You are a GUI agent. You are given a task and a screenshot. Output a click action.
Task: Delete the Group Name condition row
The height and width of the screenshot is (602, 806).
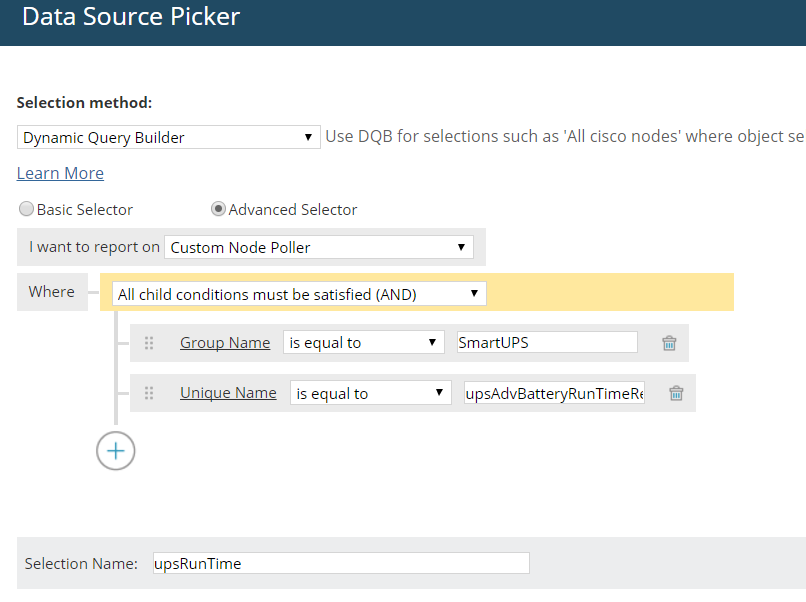pyautogui.click(x=669, y=343)
